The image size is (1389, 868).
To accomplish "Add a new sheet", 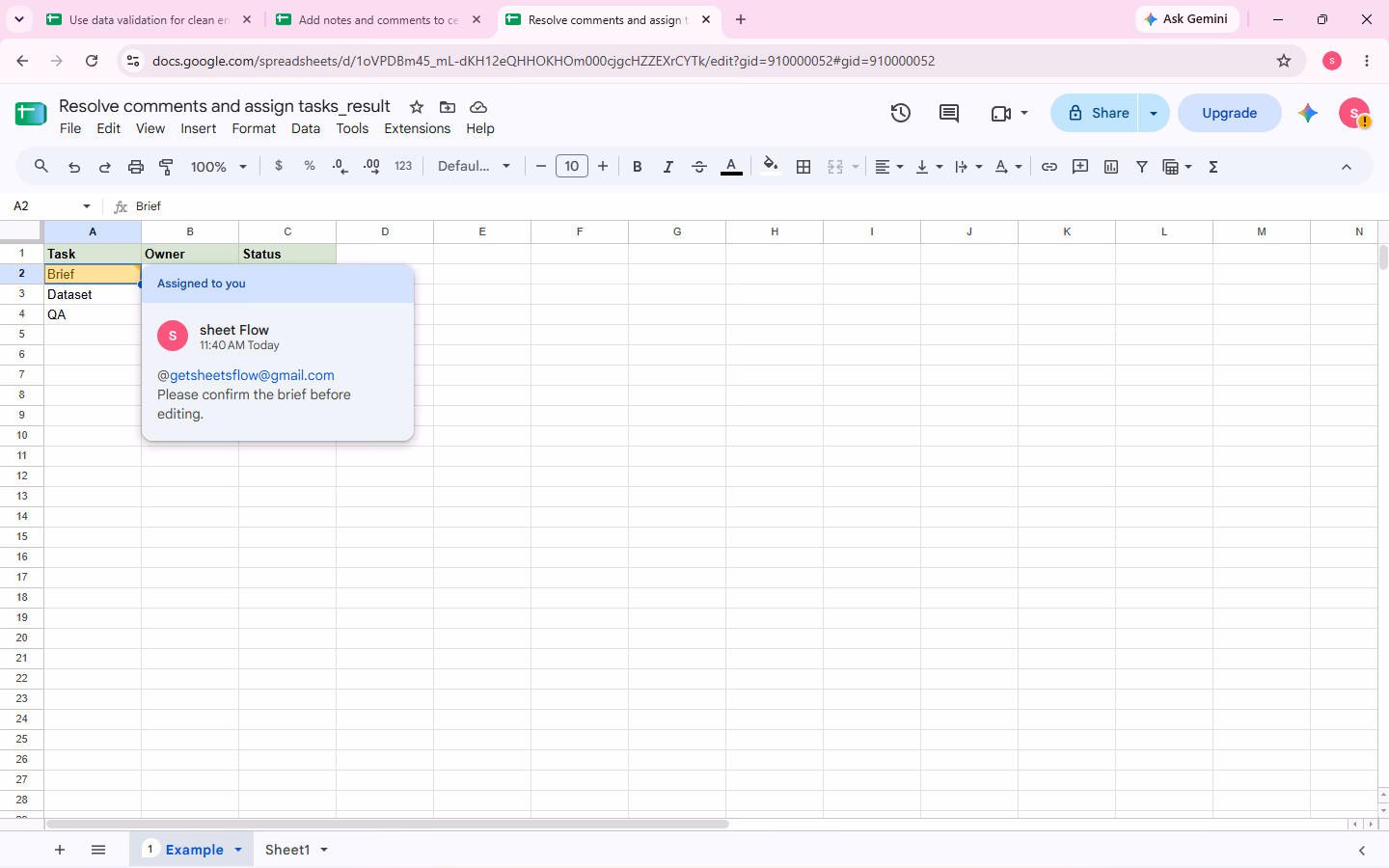I will point(60,850).
